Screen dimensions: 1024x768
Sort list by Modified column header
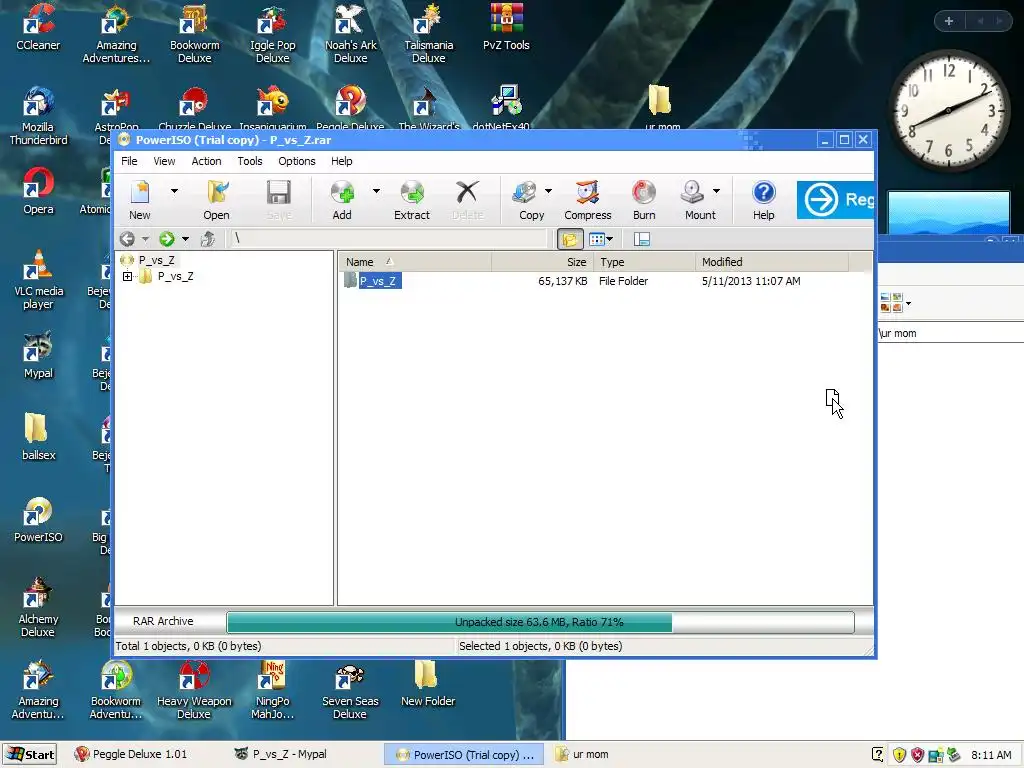[772, 262]
